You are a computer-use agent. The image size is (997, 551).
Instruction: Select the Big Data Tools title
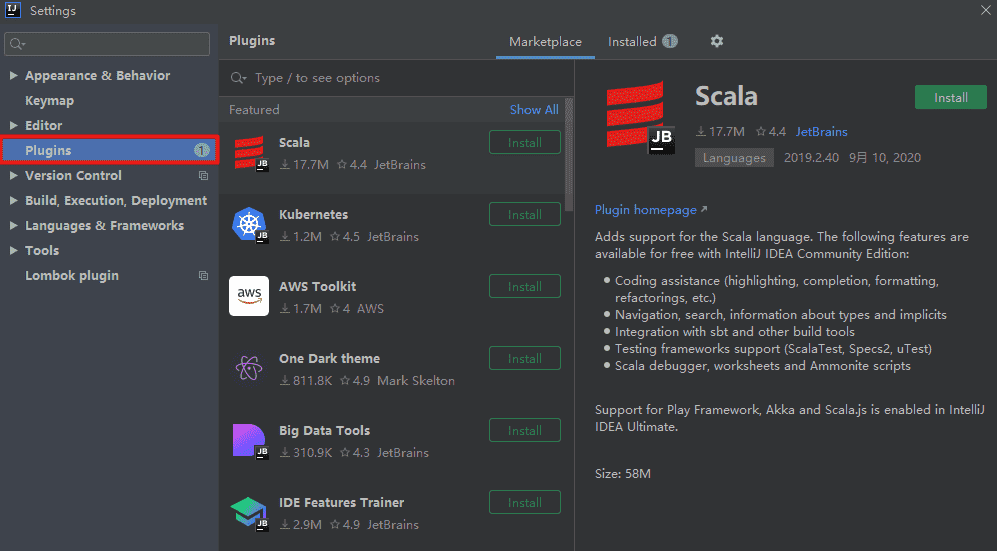324,430
